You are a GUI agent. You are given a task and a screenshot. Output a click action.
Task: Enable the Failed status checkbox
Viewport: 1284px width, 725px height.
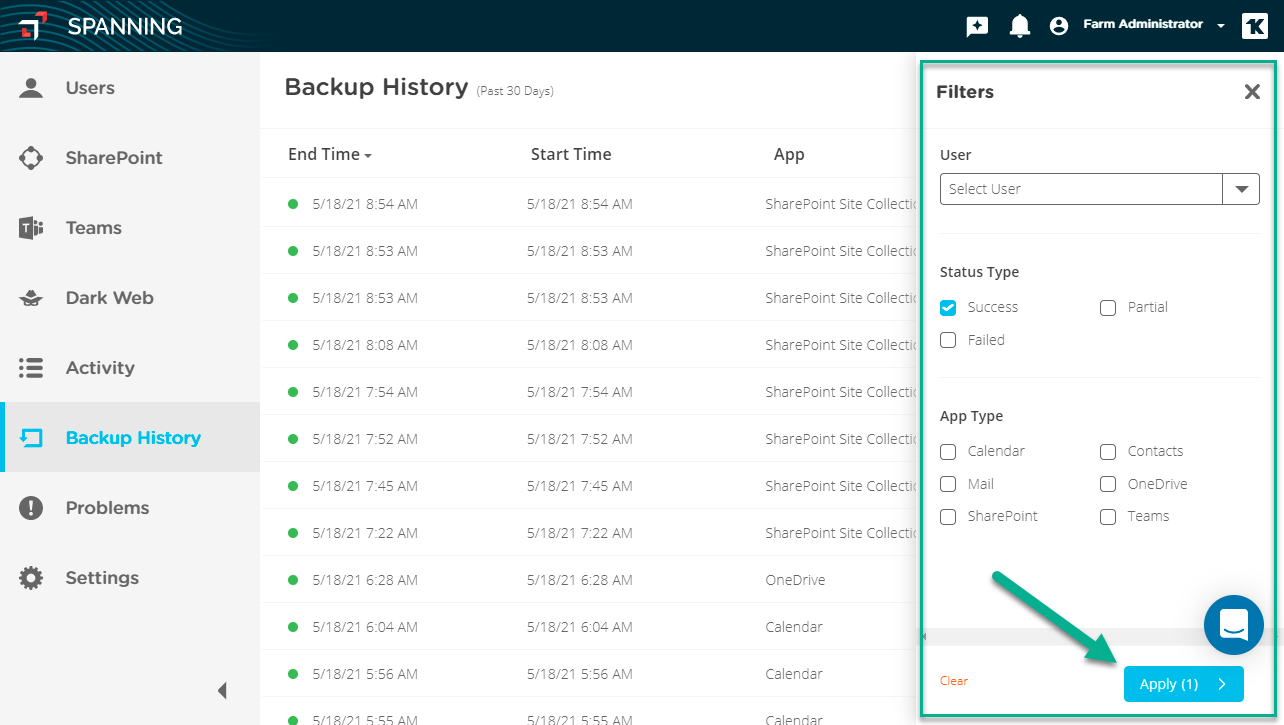pyautogui.click(x=948, y=340)
